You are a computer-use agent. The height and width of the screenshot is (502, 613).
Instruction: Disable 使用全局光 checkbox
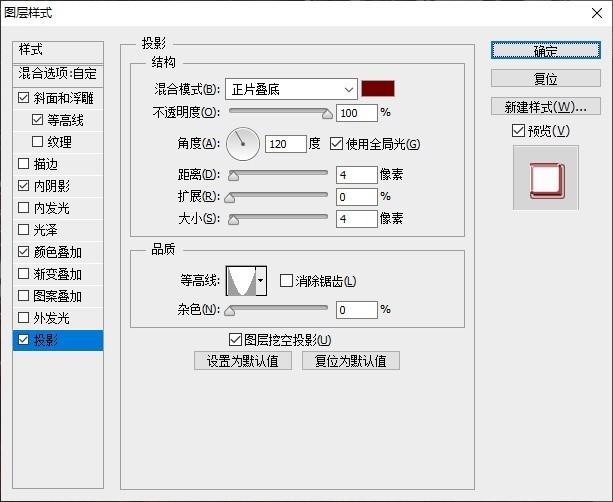336,144
